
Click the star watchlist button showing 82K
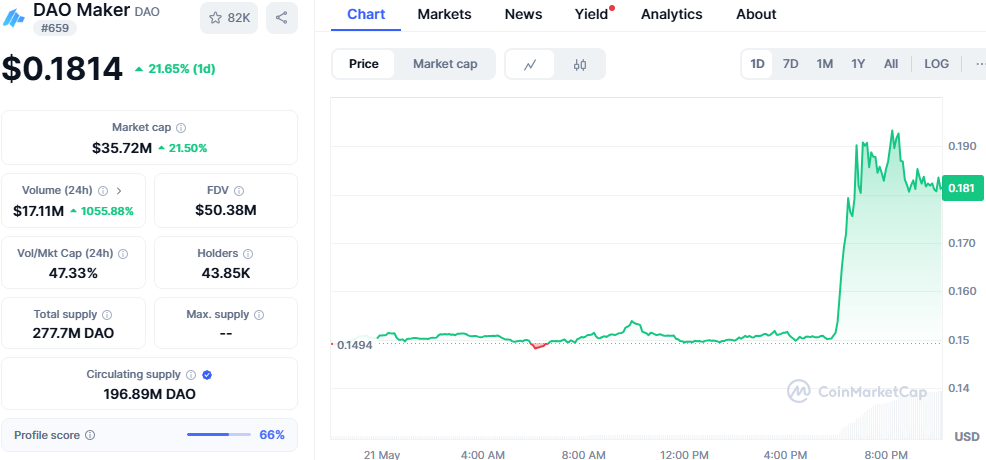pyautogui.click(x=228, y=17)
